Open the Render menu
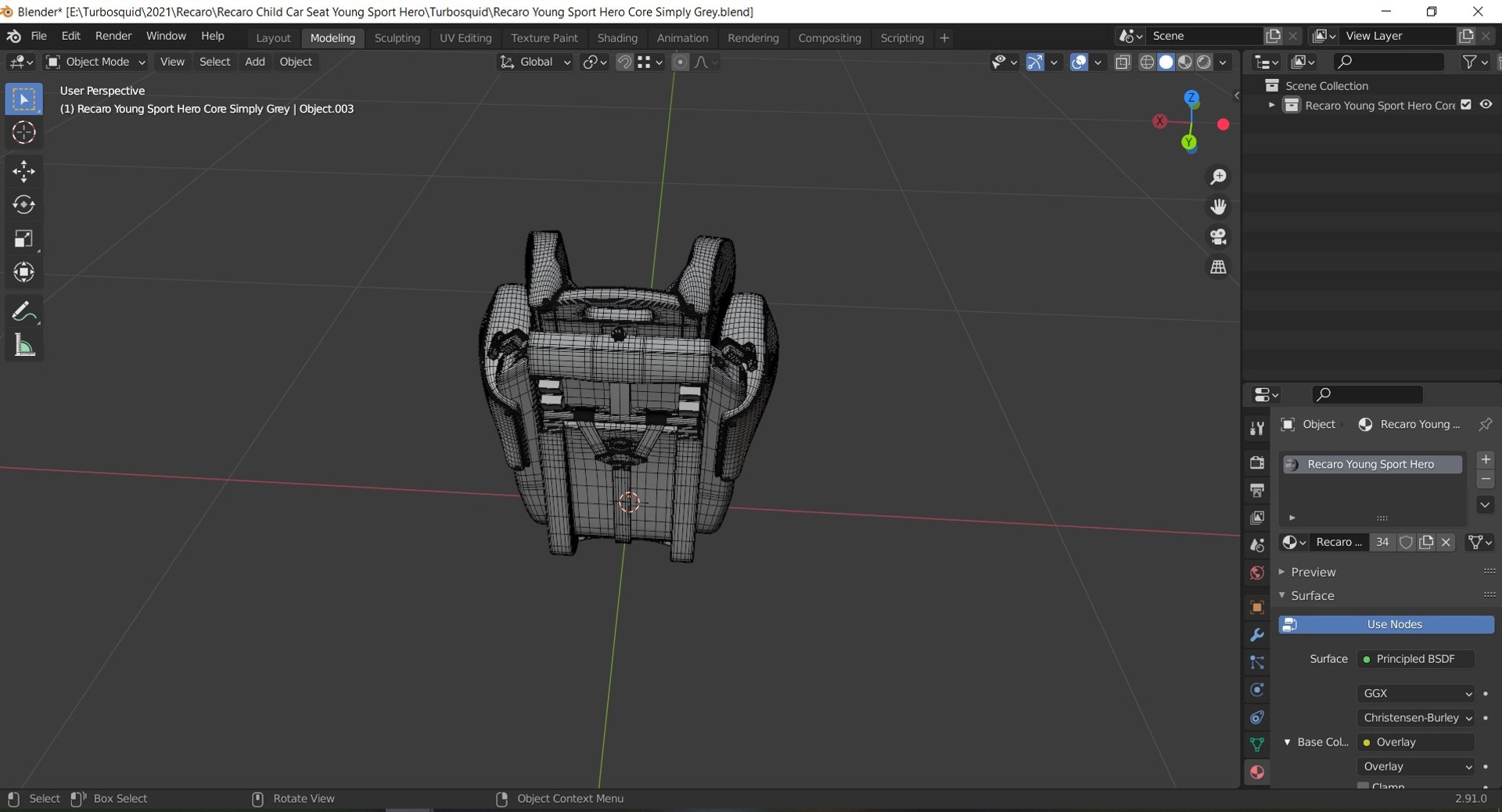 113,36
